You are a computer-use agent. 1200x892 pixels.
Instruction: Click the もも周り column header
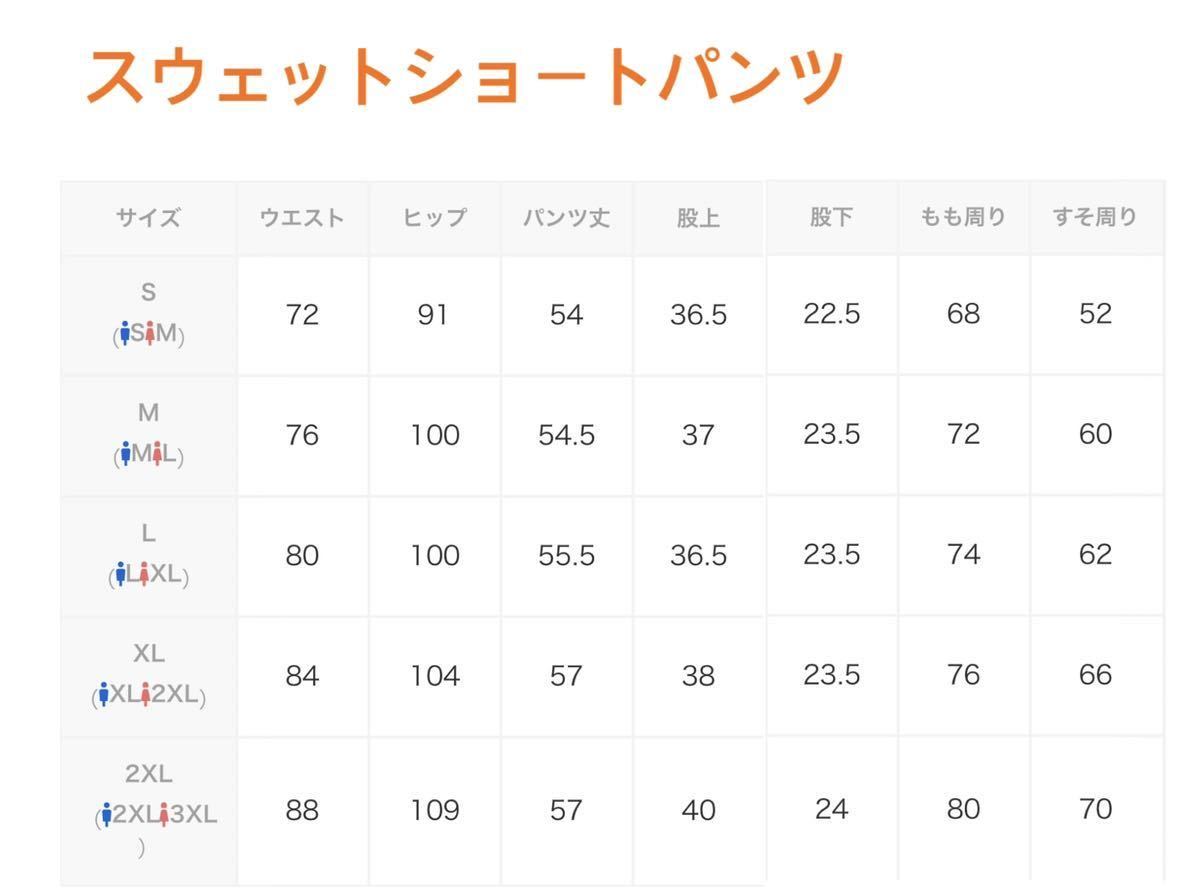click(x=963, y=217)
